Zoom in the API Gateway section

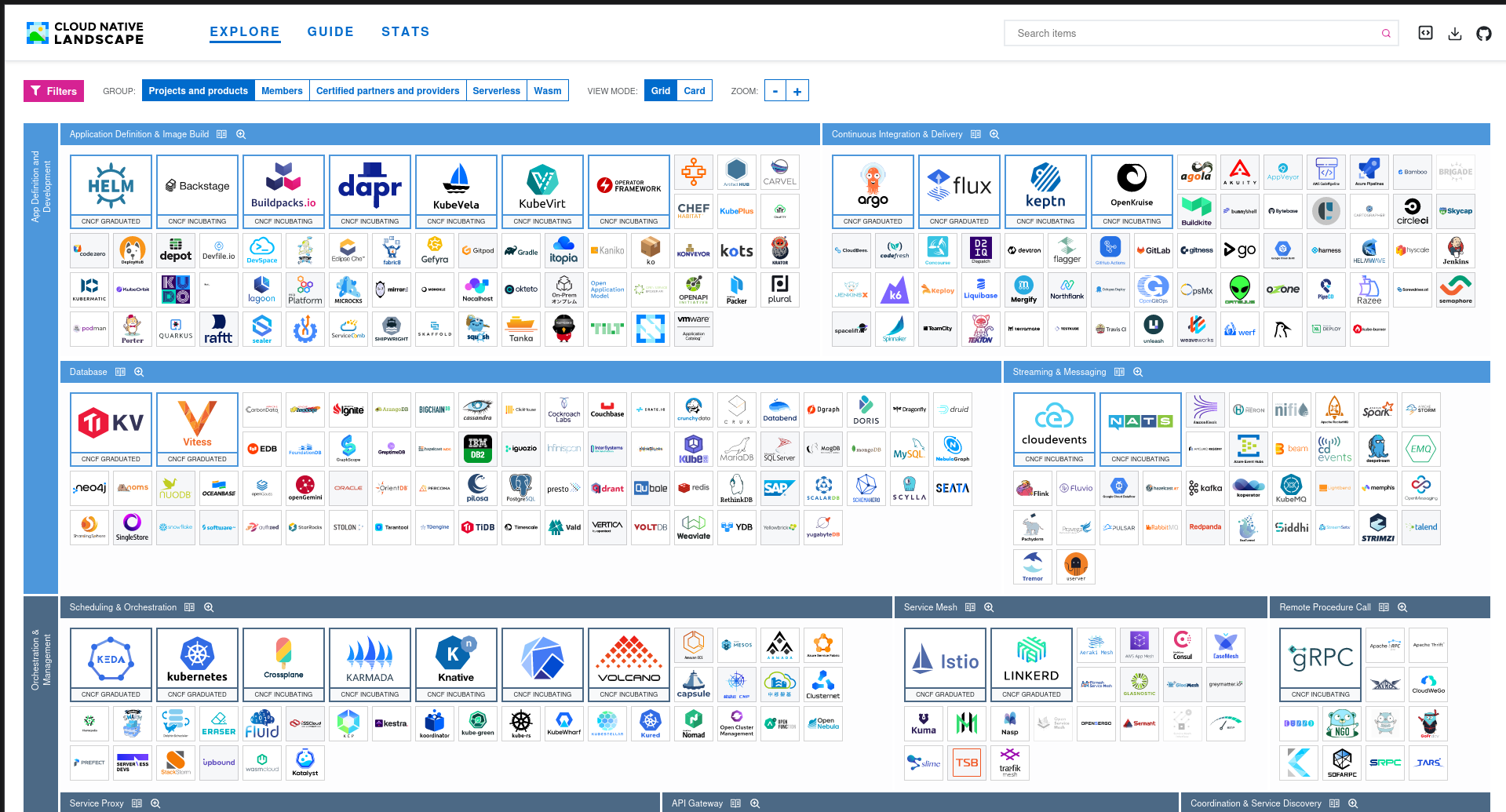coord(755,803)
